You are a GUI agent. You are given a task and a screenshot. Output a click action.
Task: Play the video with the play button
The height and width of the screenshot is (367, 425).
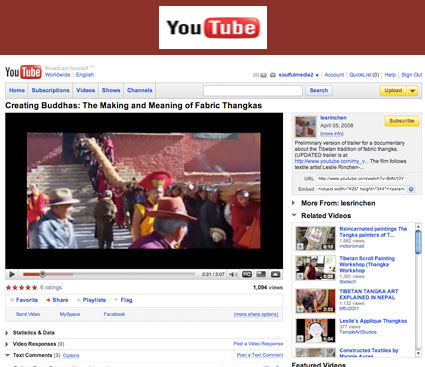12,274
